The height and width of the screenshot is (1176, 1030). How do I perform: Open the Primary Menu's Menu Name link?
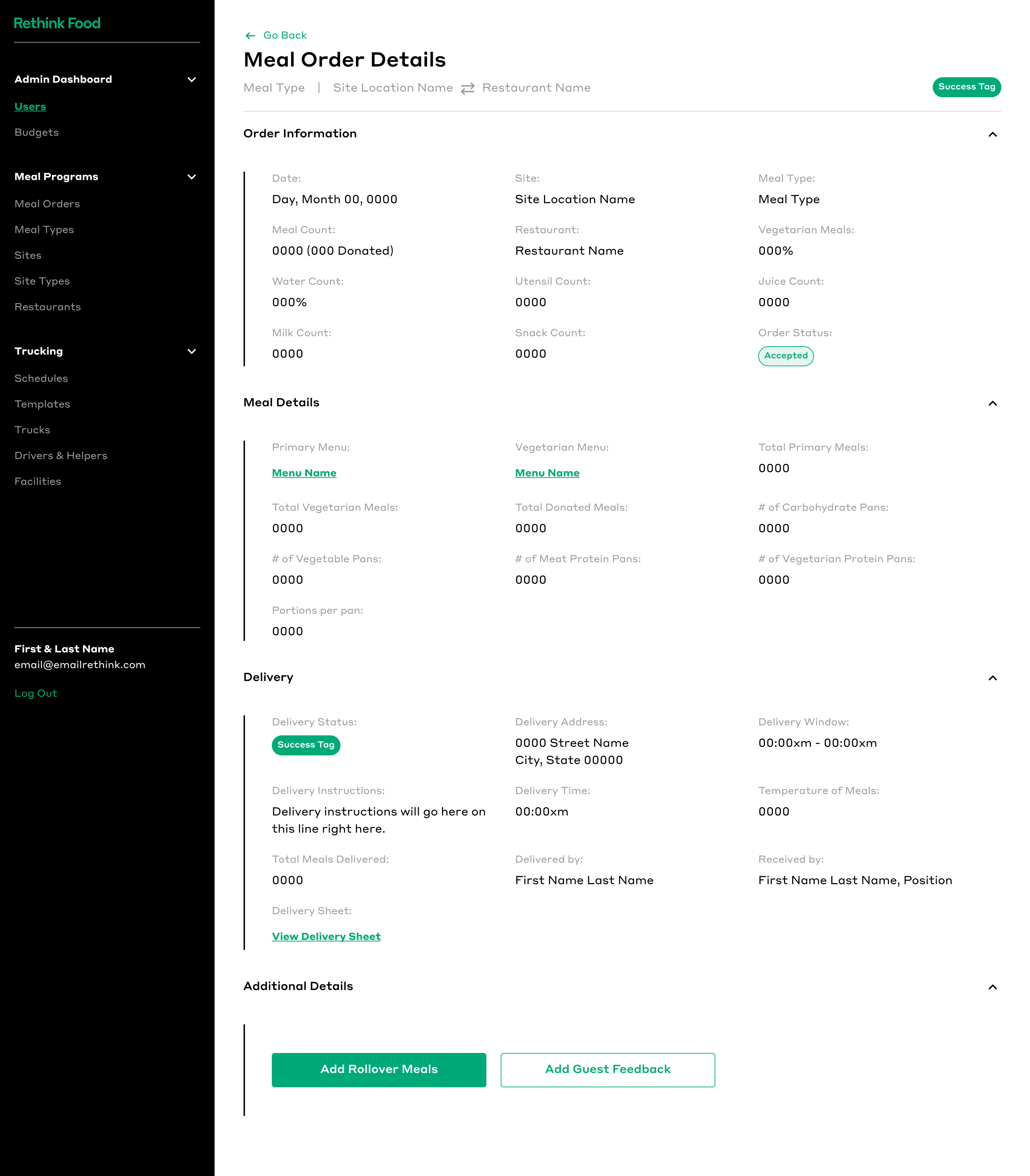tap(304, 473)
